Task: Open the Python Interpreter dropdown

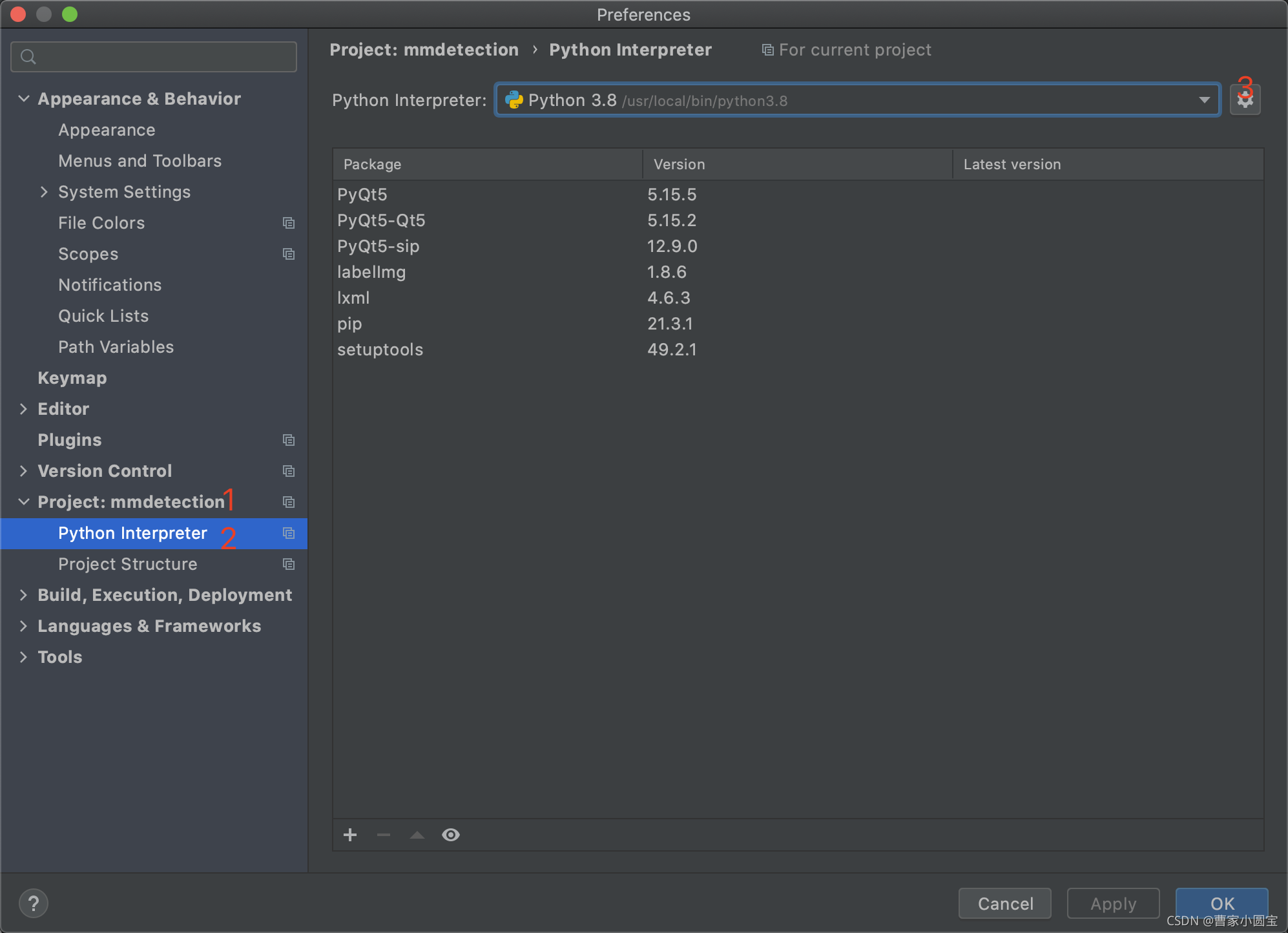Action: pyautogui.click(x=1204, y=100)
